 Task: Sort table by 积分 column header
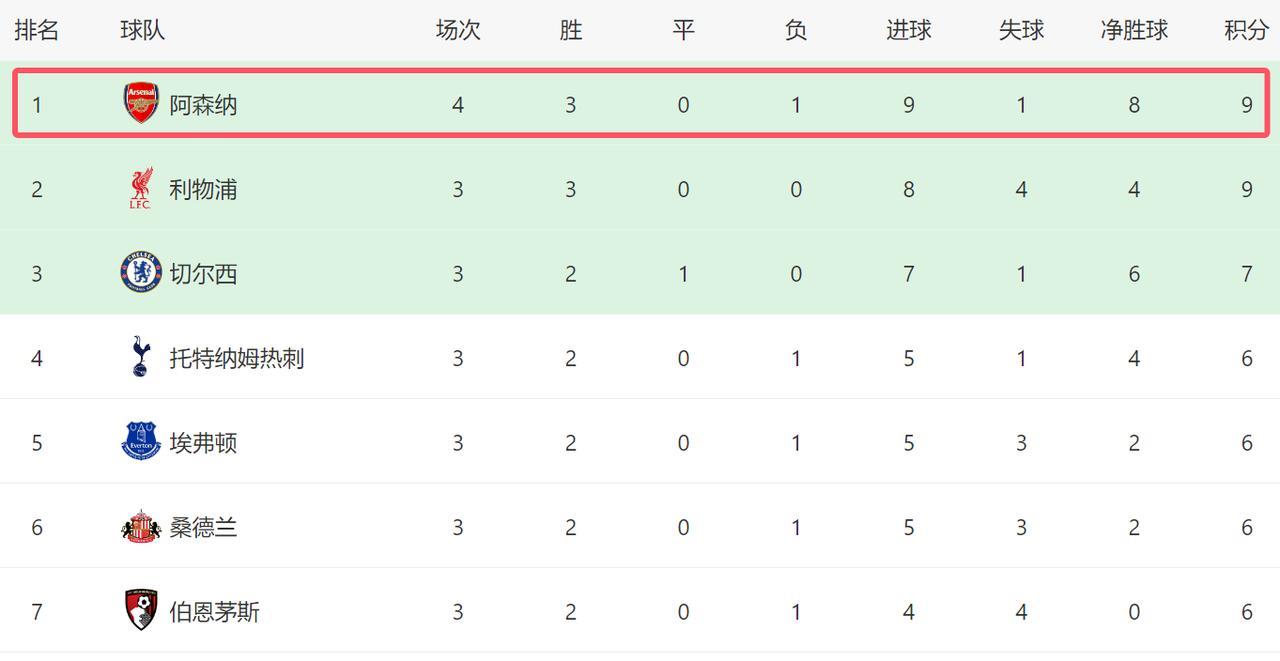click(x=1246, y=30)
